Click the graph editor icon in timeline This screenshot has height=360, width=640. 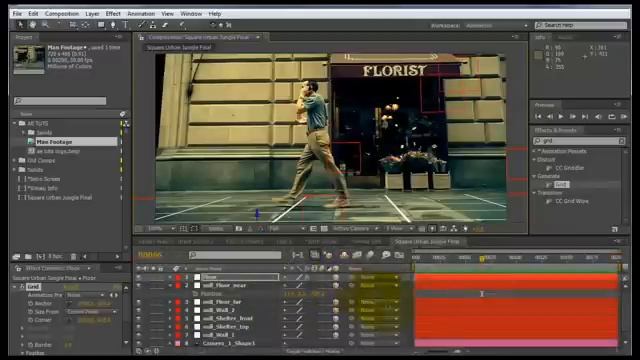(399, 255)
